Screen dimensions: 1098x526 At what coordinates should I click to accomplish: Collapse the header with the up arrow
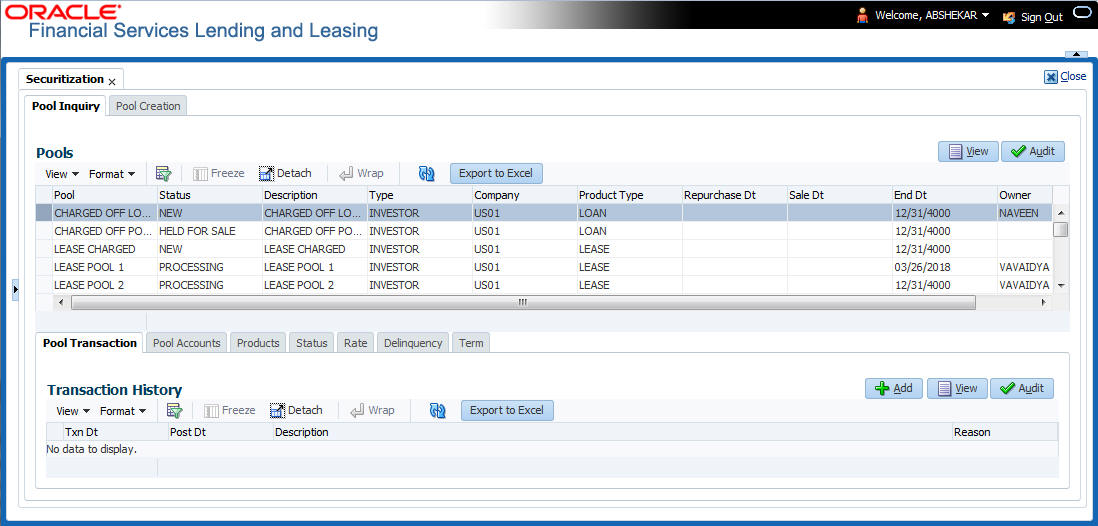click(x=1075, y=54)
